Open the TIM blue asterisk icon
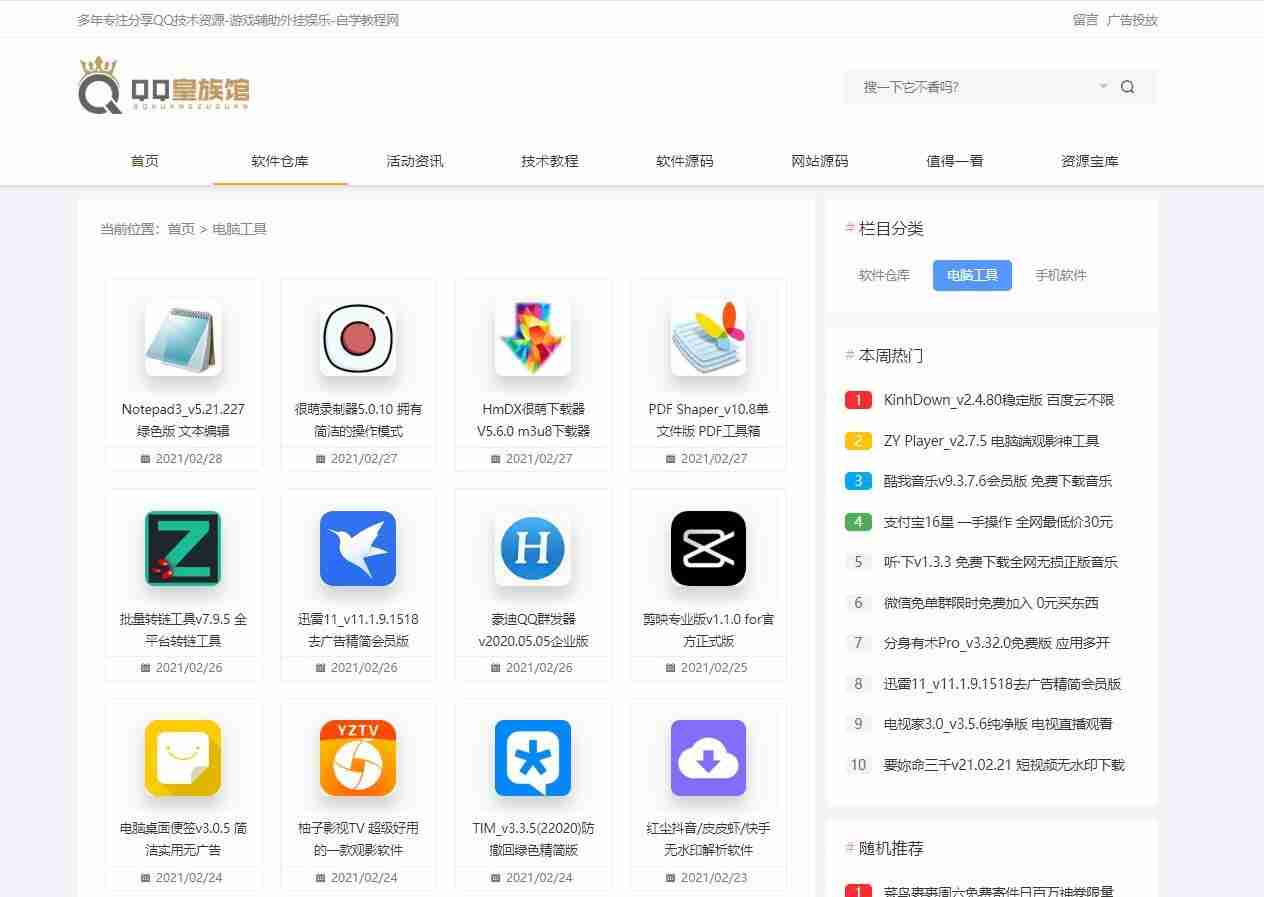 [533, 758]
